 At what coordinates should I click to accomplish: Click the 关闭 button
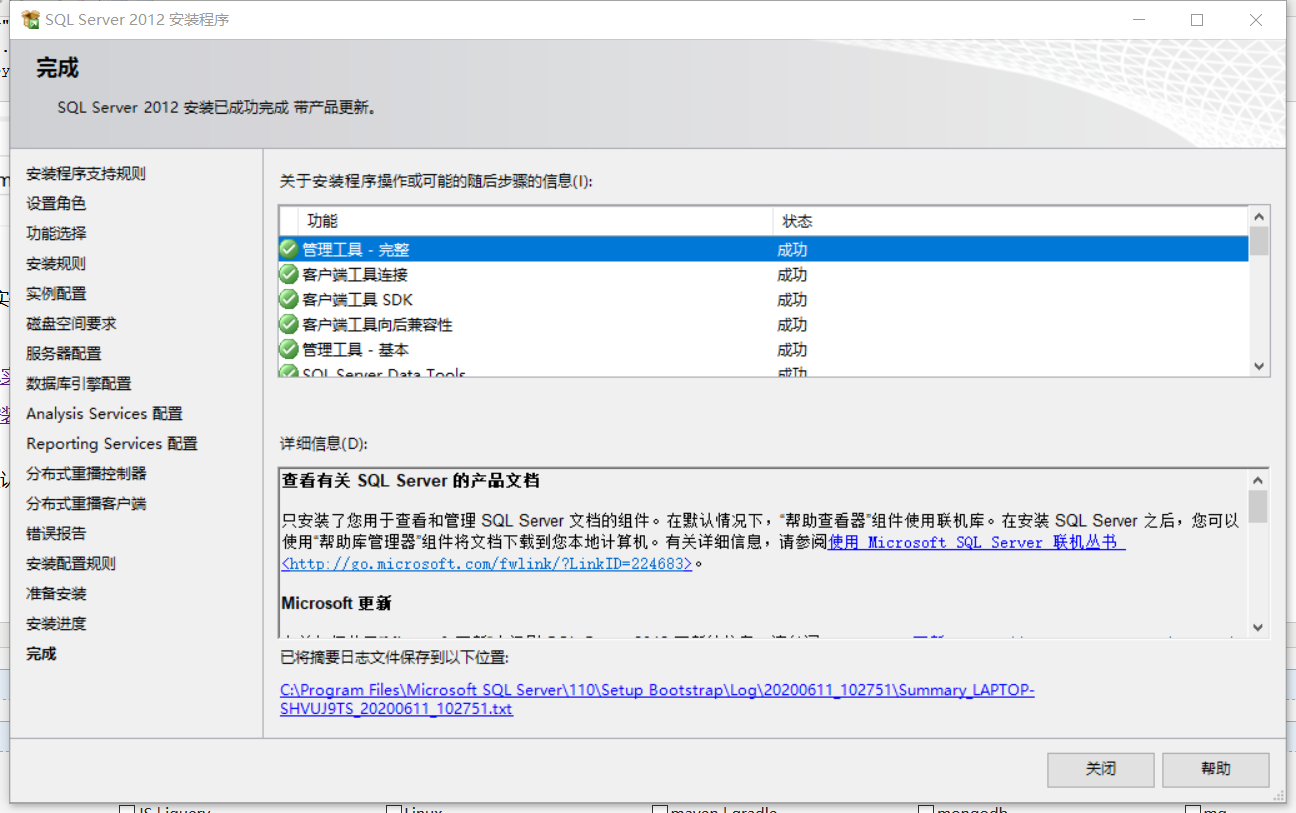coord(1101,769)
